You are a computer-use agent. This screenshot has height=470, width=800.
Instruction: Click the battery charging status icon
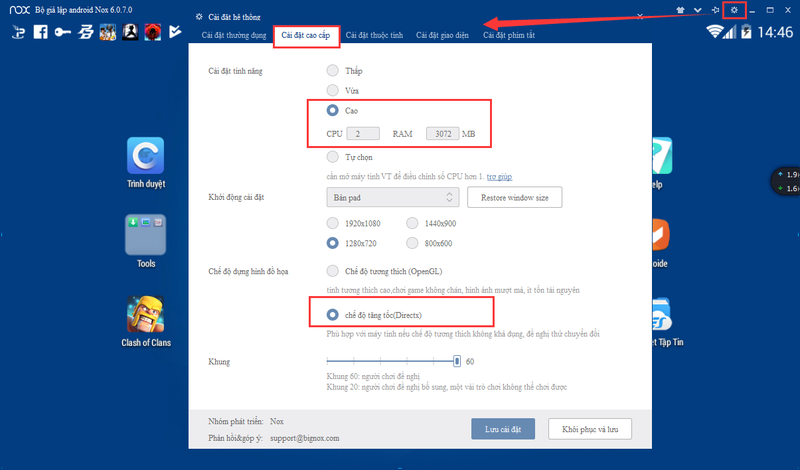click(746, 32)
